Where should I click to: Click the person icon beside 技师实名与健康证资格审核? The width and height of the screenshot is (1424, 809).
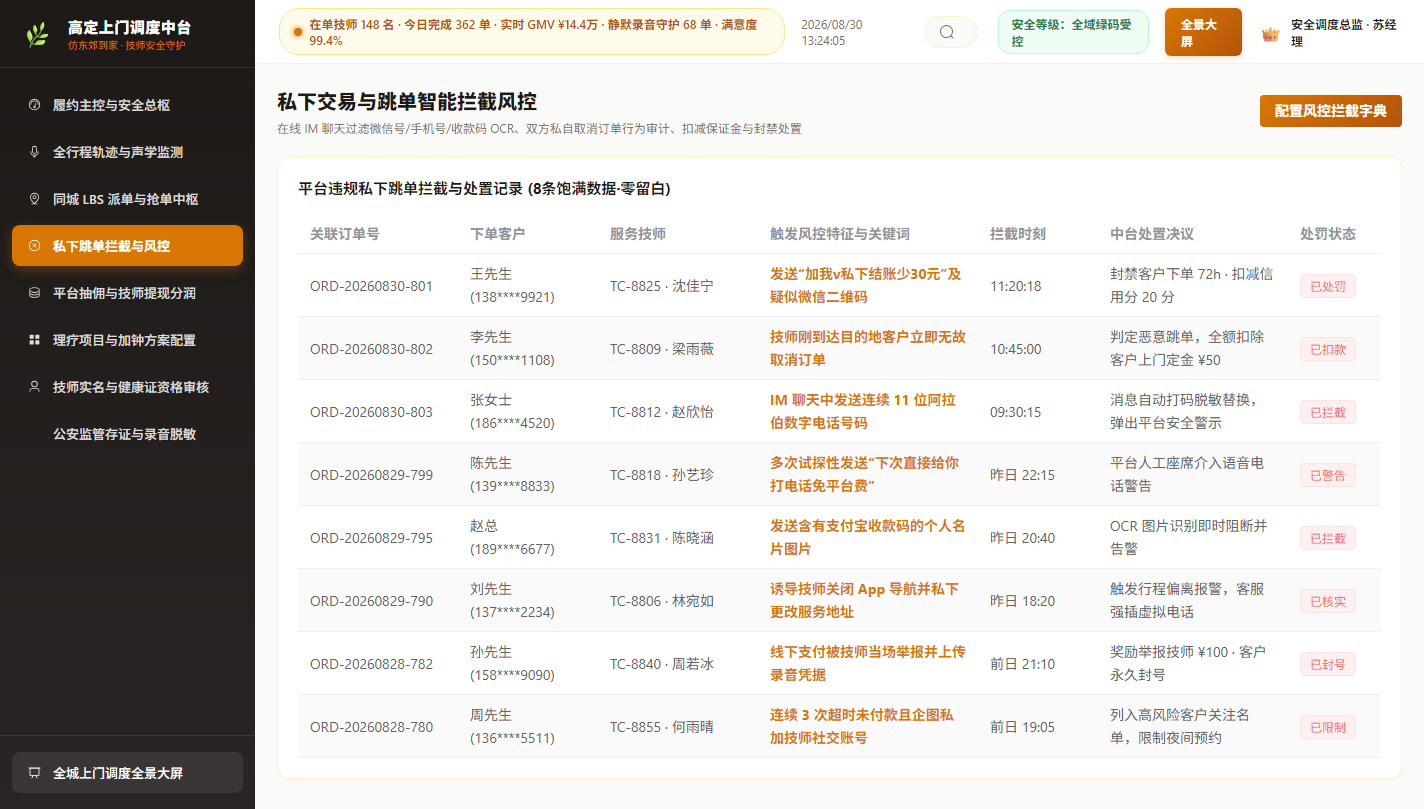(34, 387)
